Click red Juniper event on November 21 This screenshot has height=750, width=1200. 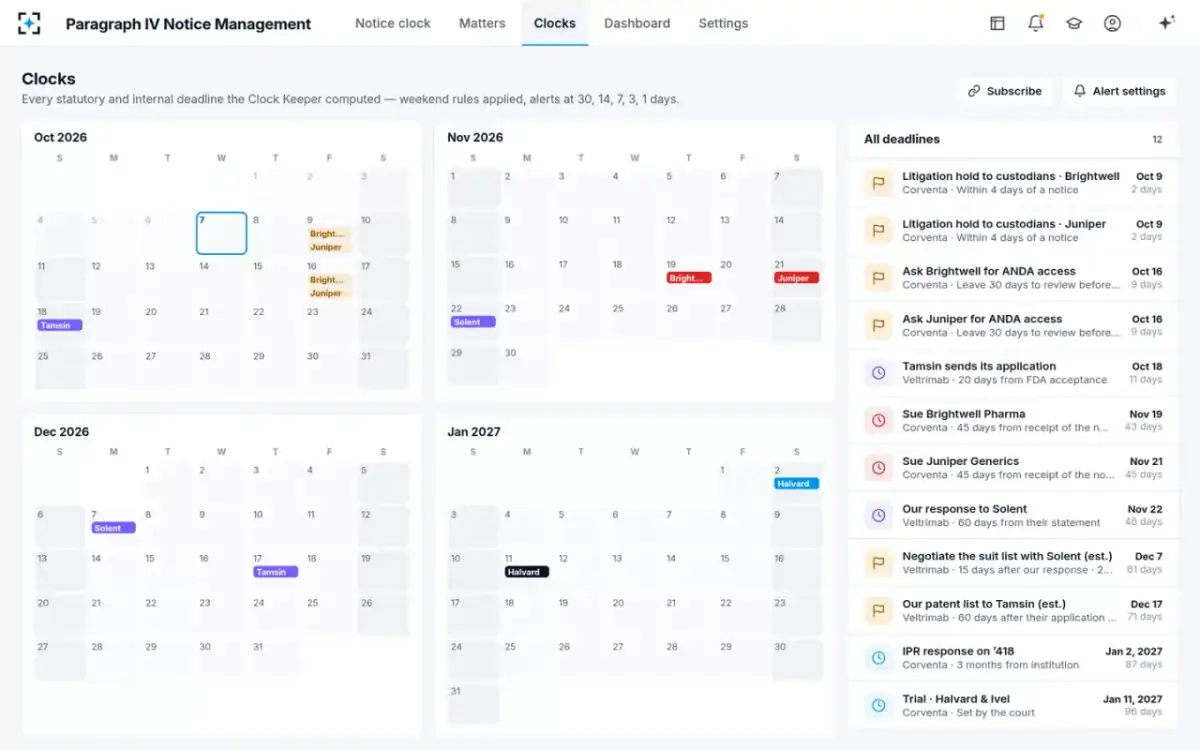[x=797, y=278]
